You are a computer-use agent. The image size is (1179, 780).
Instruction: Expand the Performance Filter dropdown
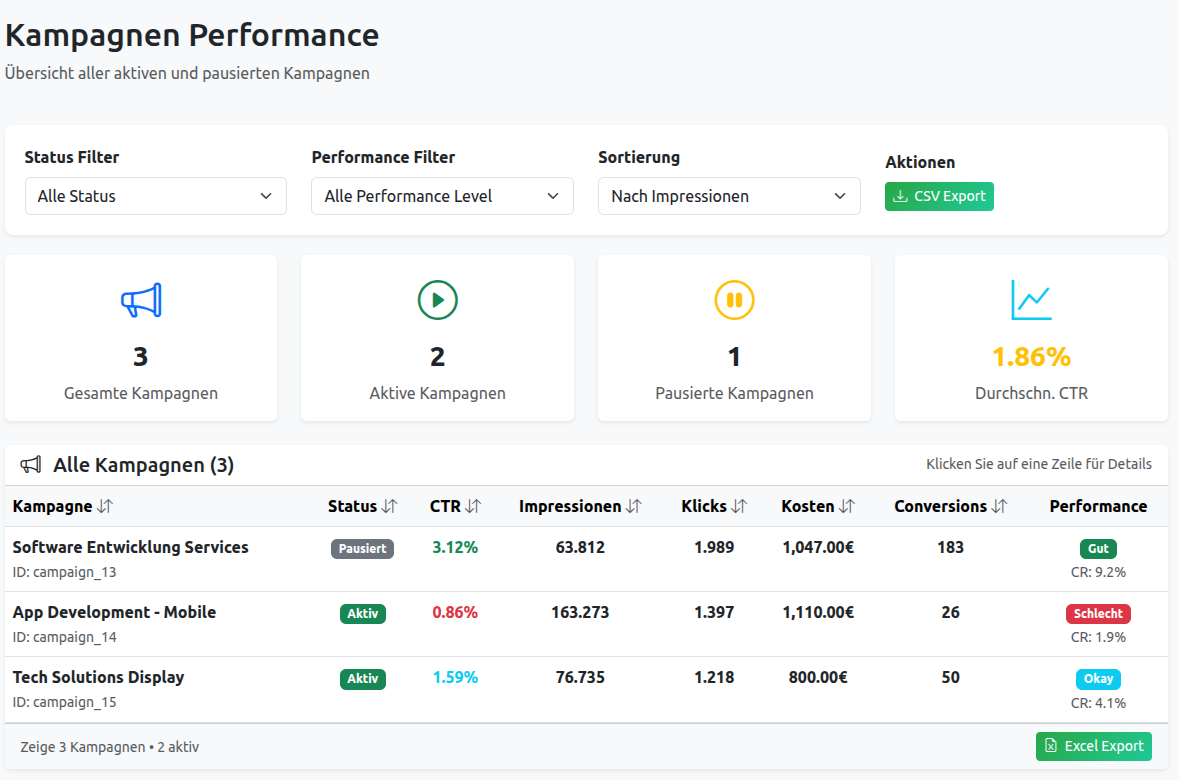click(x=442, y=196)
